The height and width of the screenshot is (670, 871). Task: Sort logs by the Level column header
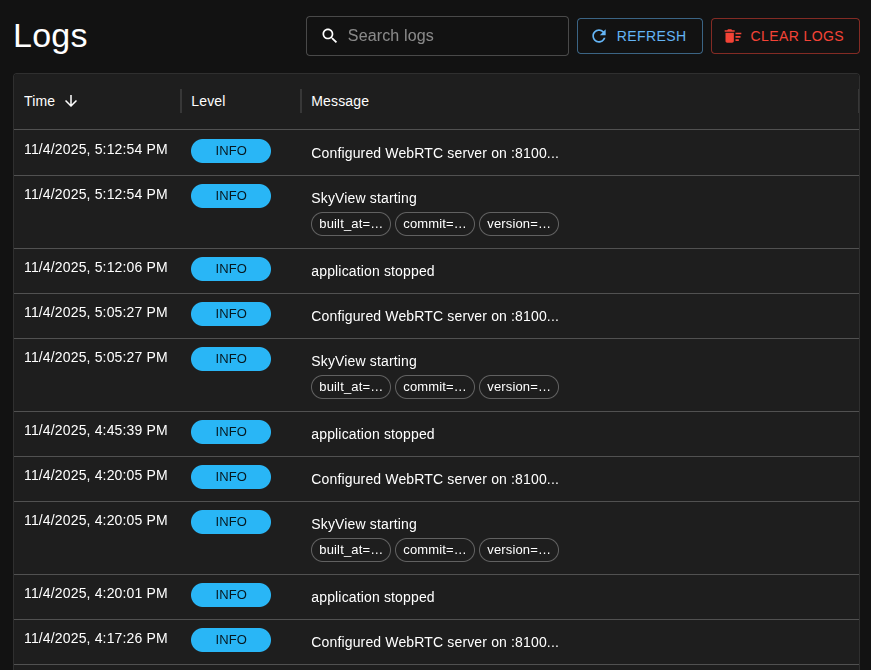(x=208, y=101)
